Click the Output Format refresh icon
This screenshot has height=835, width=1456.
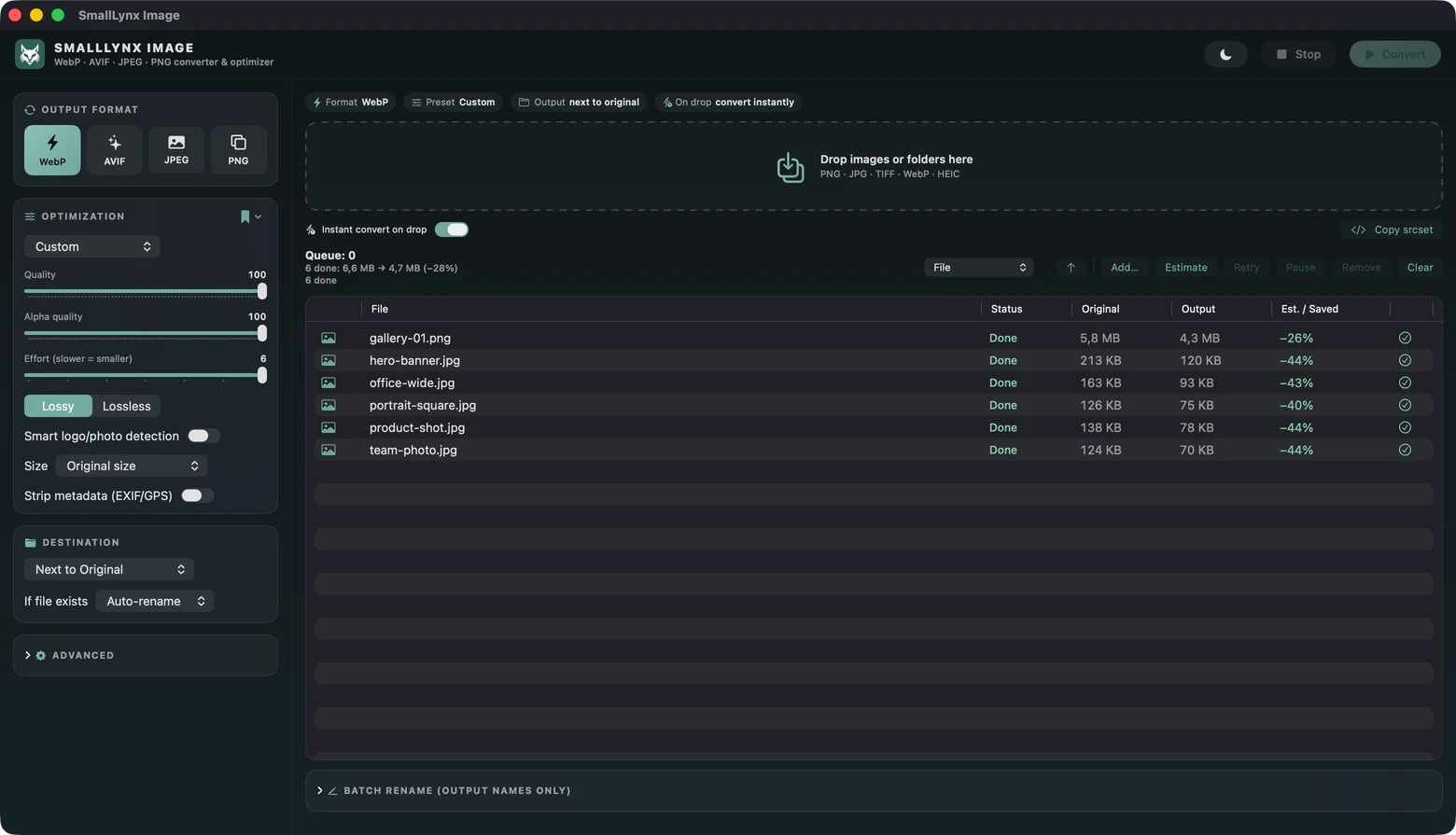click(30, 110)
